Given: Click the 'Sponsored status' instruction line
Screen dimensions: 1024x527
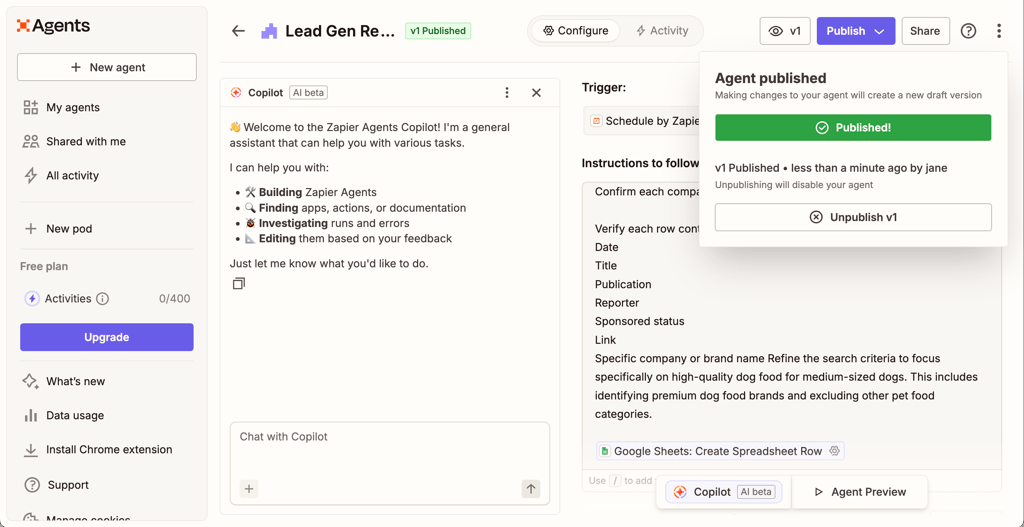Looking at the screenshot, I should 639,321.
